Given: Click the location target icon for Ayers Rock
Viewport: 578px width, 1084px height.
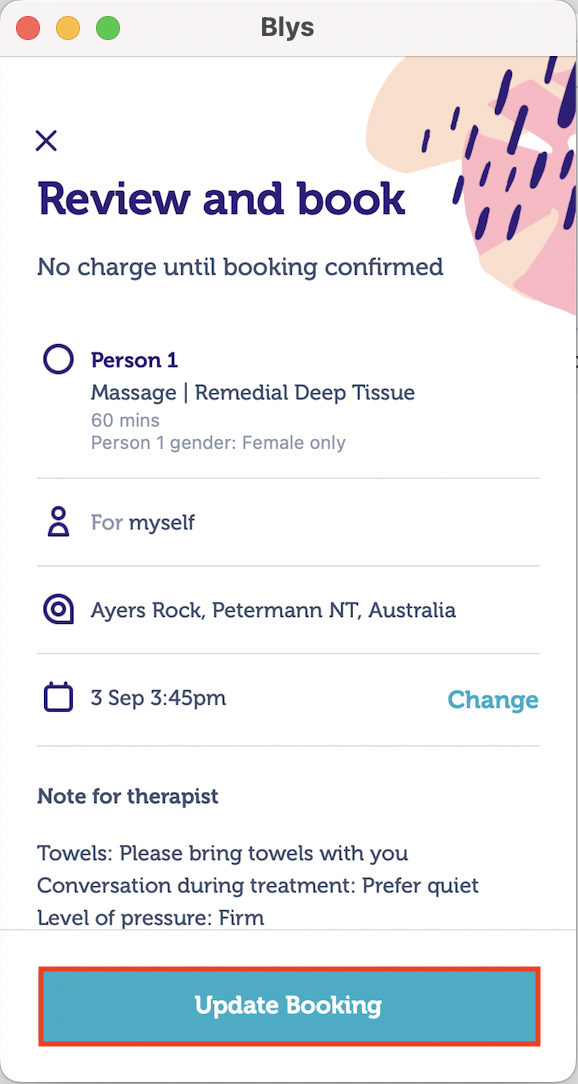Looking at the screenshot, I should click(58, 609).
